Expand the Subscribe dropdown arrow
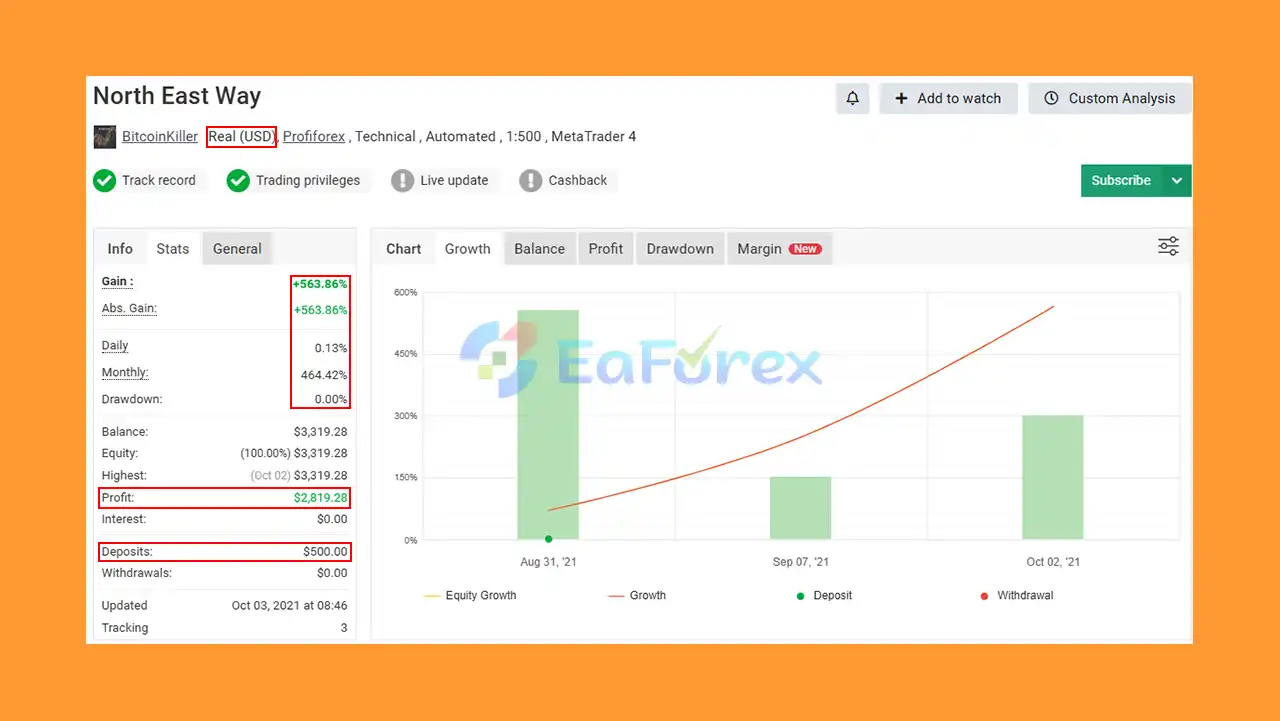Screen dimensions: 1280x721 click(x=1177, y=181)
